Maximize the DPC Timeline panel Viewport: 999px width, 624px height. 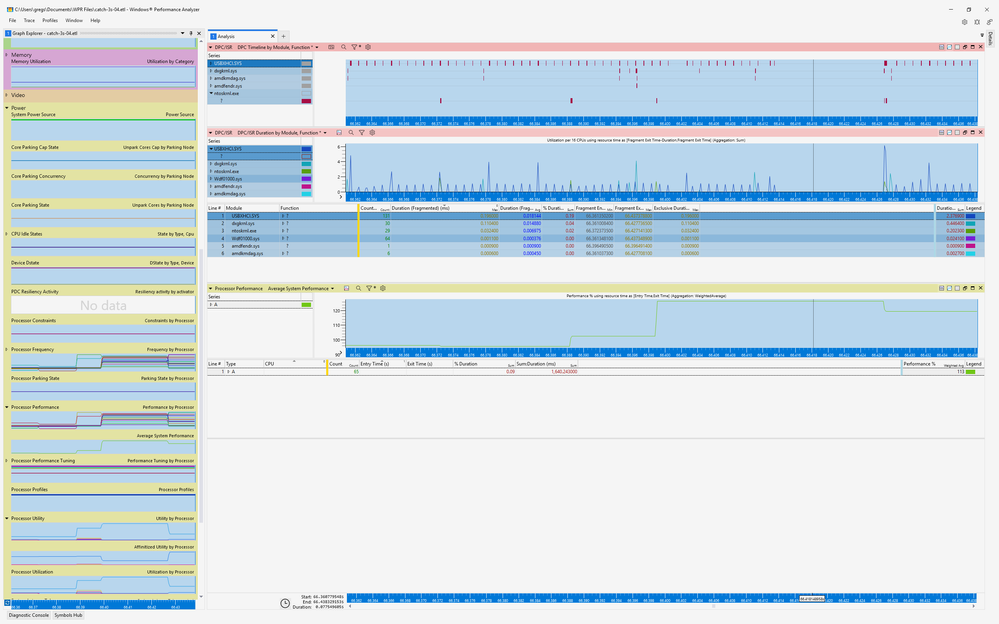pos(972,47)
